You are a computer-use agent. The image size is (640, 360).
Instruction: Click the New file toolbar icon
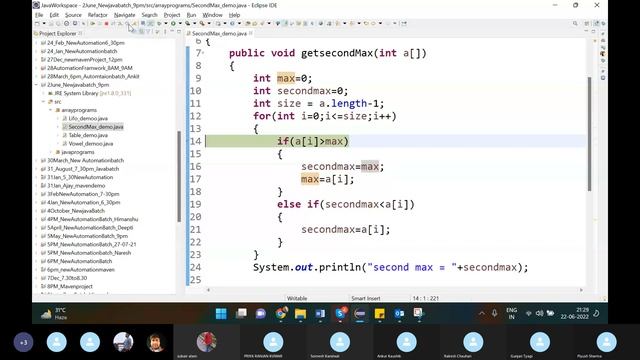tap(37, 24)
